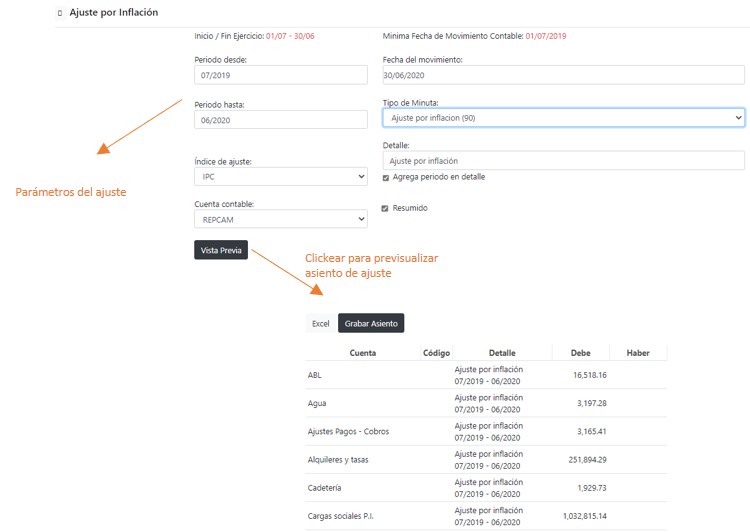Viewport: 750px width, 532px height.
Task: Click the Detalle text input
Action: point(563,161)
